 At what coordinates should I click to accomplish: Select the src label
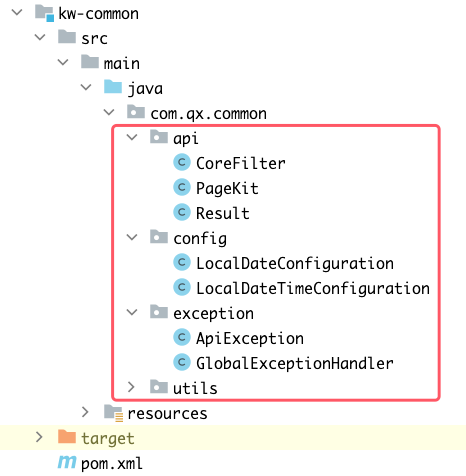click(95, 39)
